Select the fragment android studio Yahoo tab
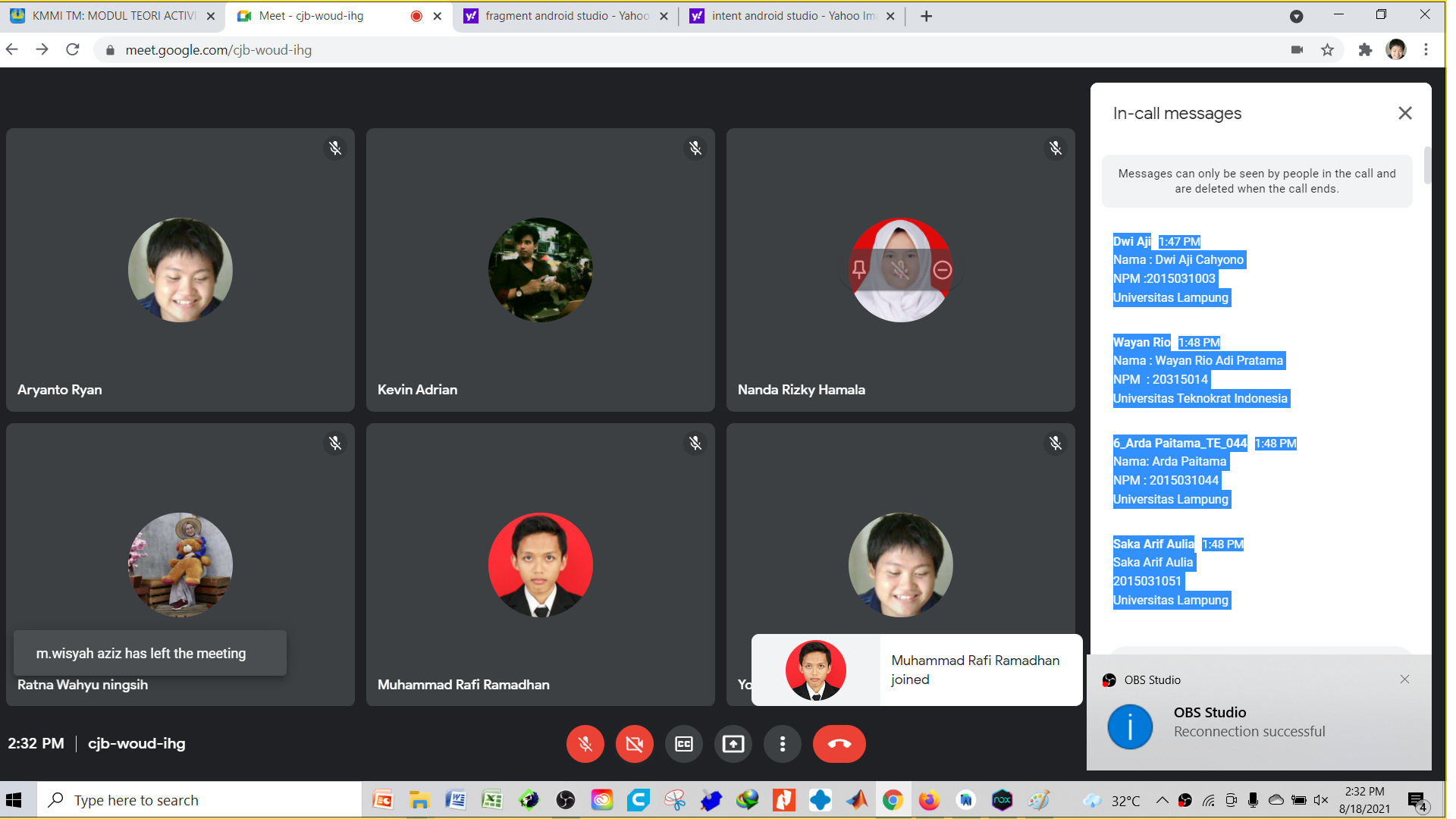 pyautogui.click(x=561, y=15)
